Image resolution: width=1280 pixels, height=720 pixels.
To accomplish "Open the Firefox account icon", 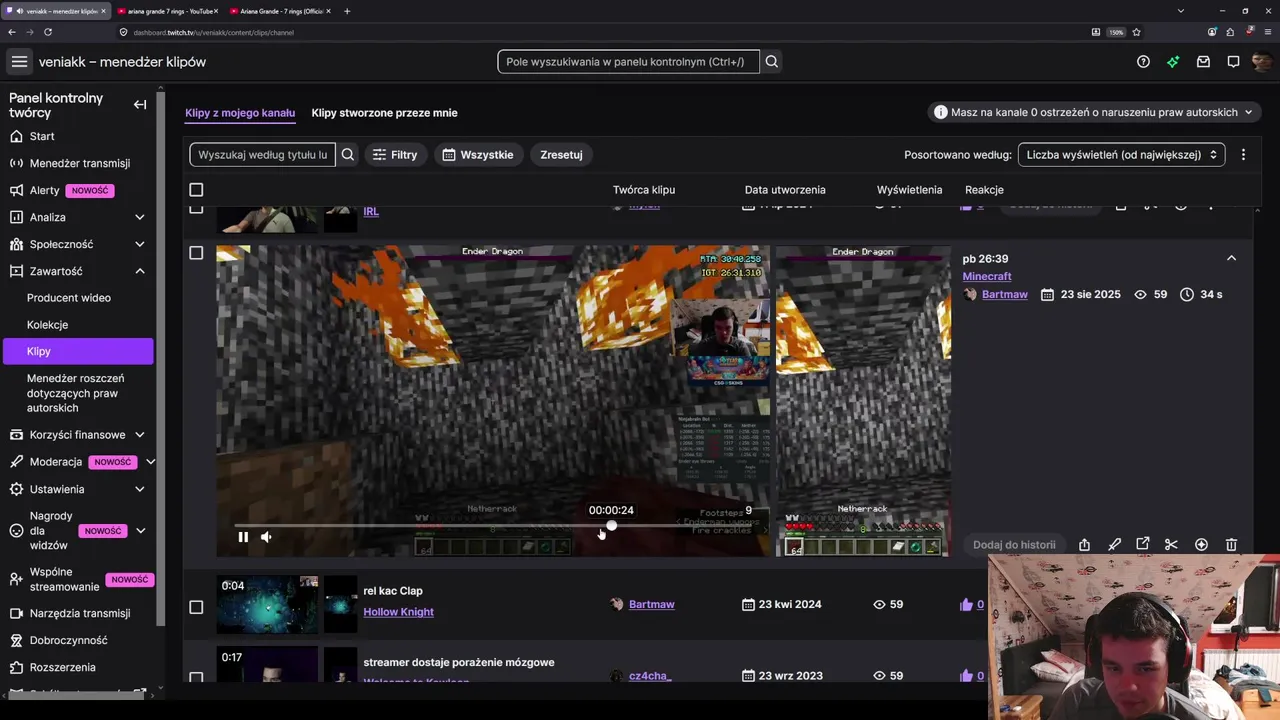I will (x=1211, y=32).
